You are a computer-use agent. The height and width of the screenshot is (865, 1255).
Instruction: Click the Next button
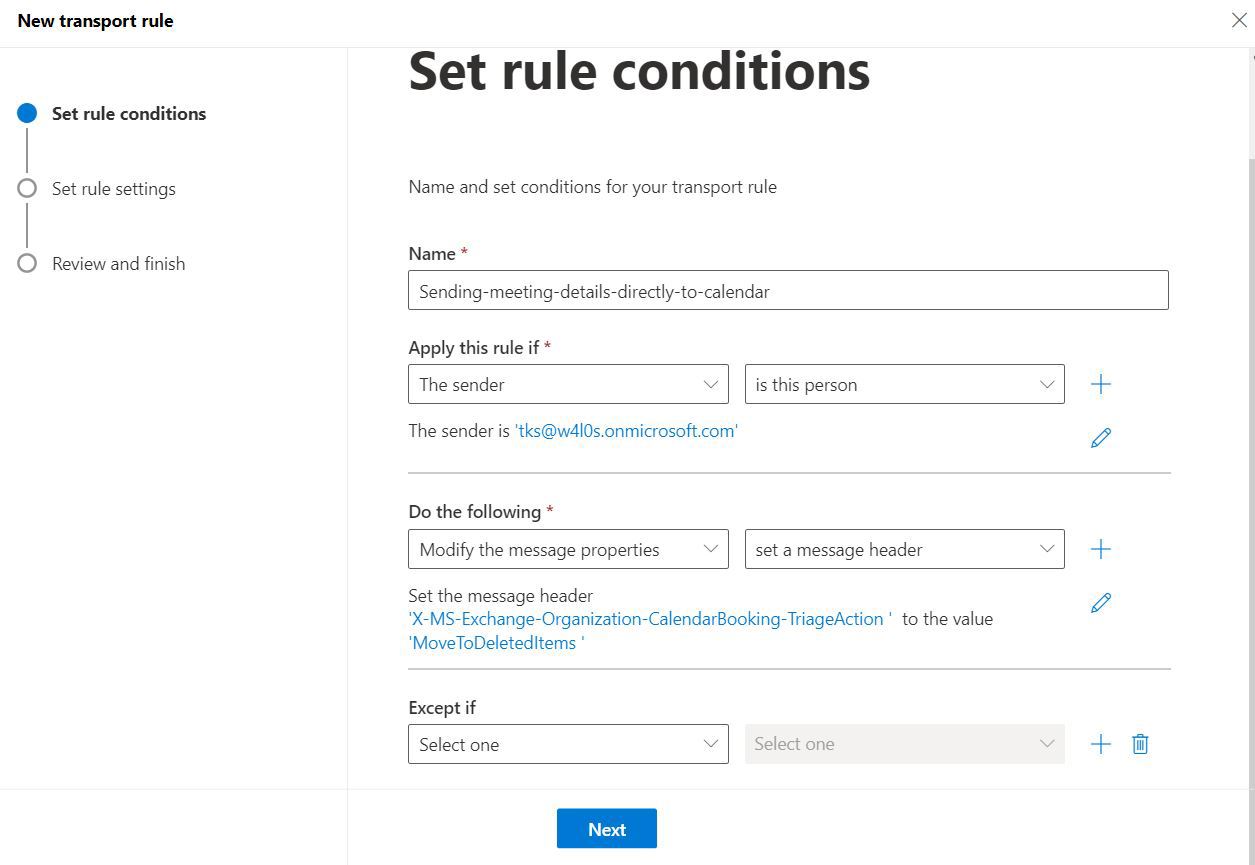pos(606,829)
